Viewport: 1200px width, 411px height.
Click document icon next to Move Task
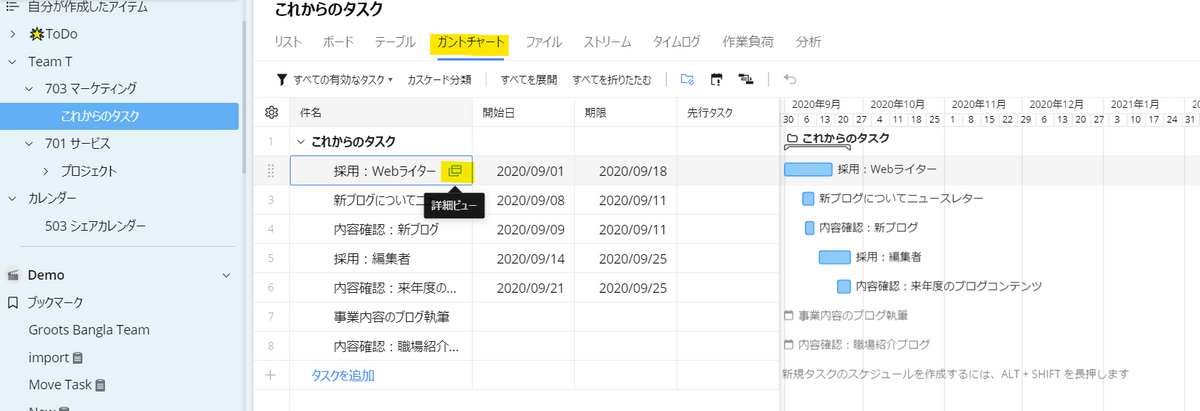point(99,384)
